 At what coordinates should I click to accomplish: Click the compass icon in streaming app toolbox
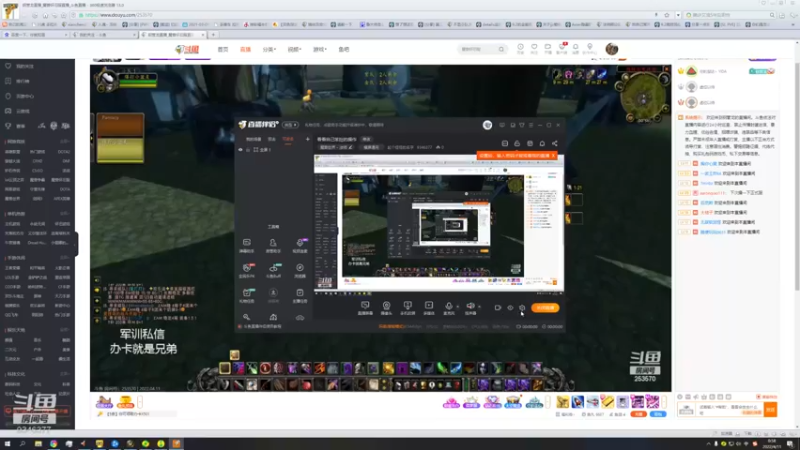click(x=300, y=267)
